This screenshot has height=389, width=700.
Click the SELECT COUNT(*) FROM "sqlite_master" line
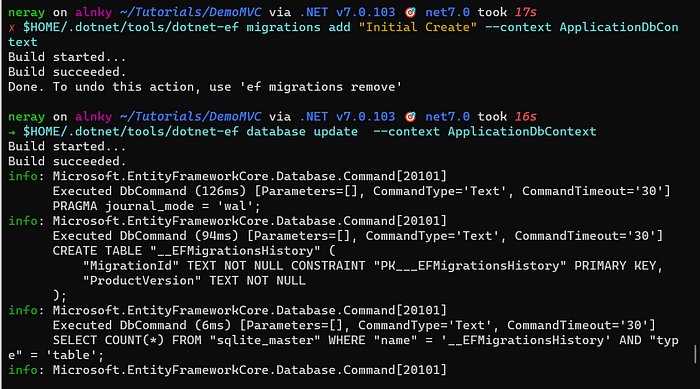pyautogui.click(x=365, y=340)
